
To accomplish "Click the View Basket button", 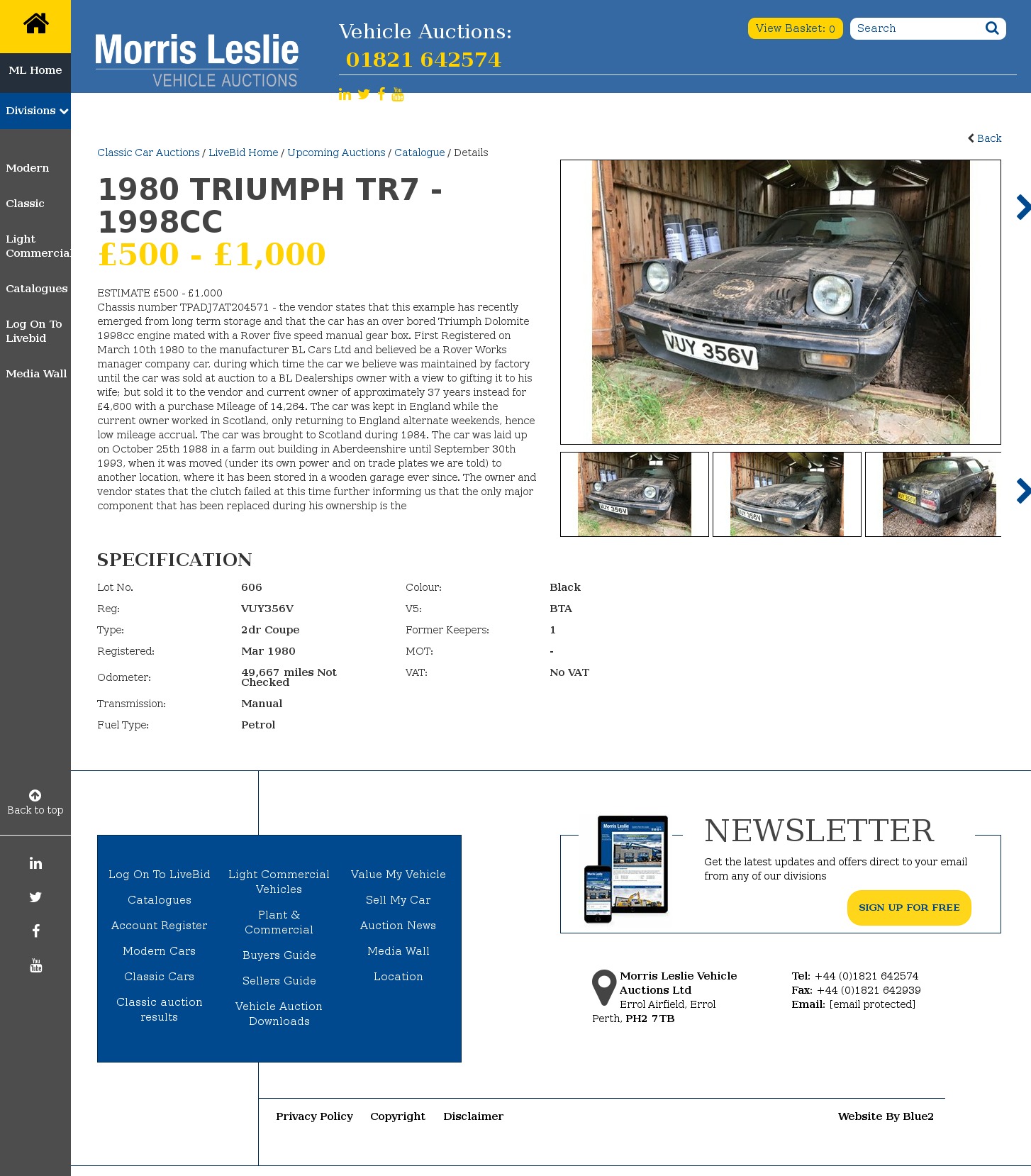I will click(795, 28).
